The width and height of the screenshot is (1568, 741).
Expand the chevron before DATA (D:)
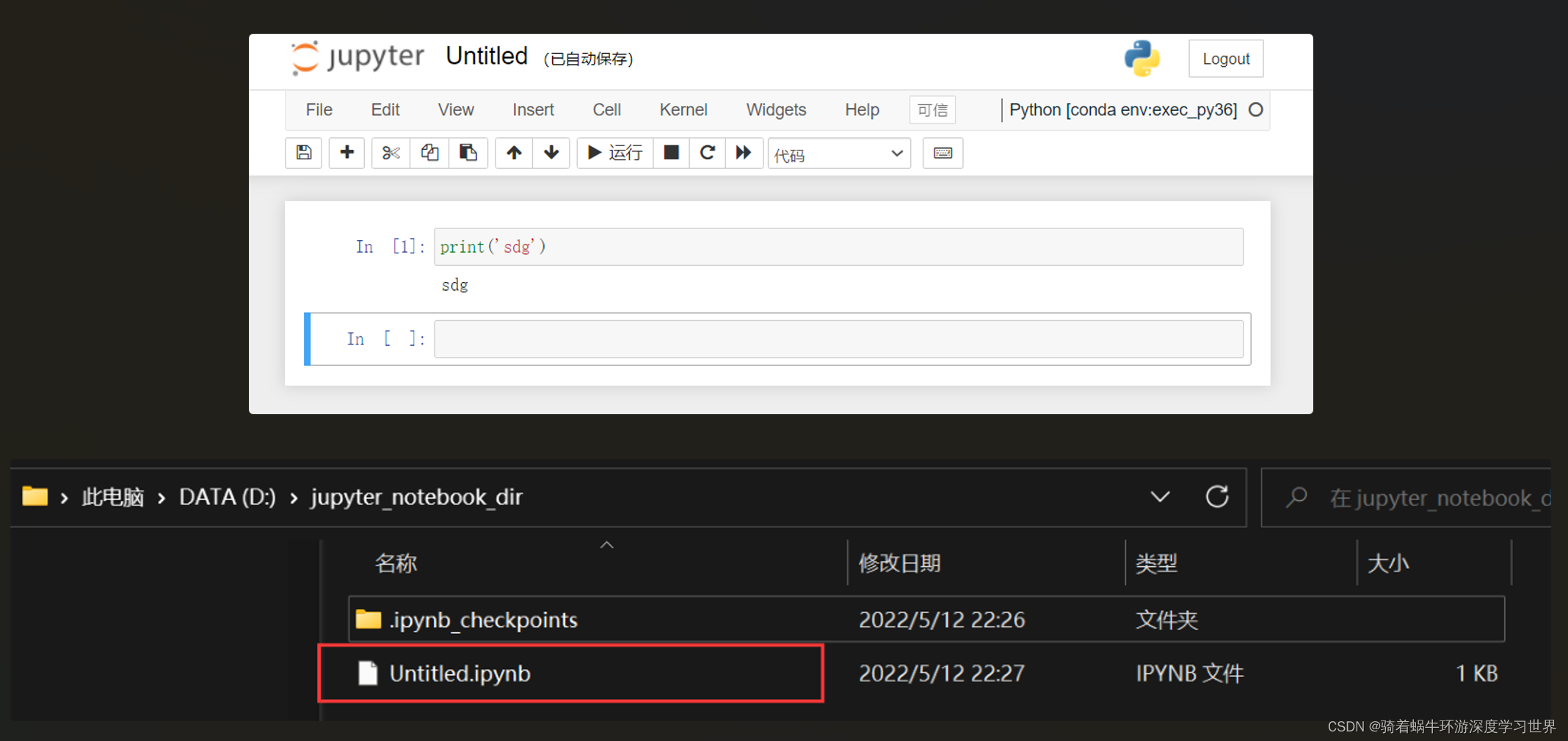pyautogui.click(x=161, y=499)
